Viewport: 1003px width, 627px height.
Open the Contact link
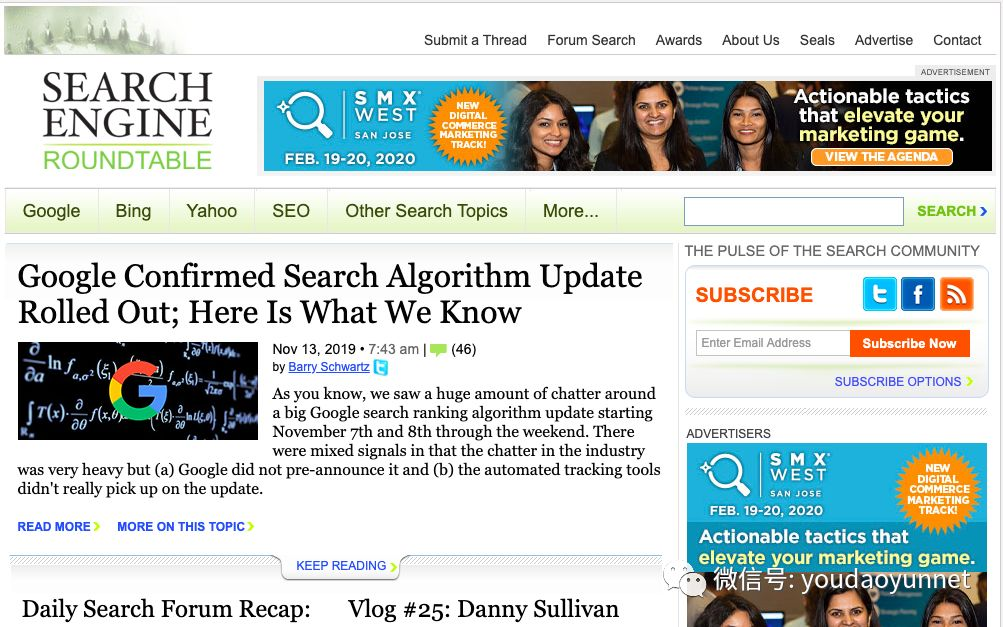click(x=957, y=40)
